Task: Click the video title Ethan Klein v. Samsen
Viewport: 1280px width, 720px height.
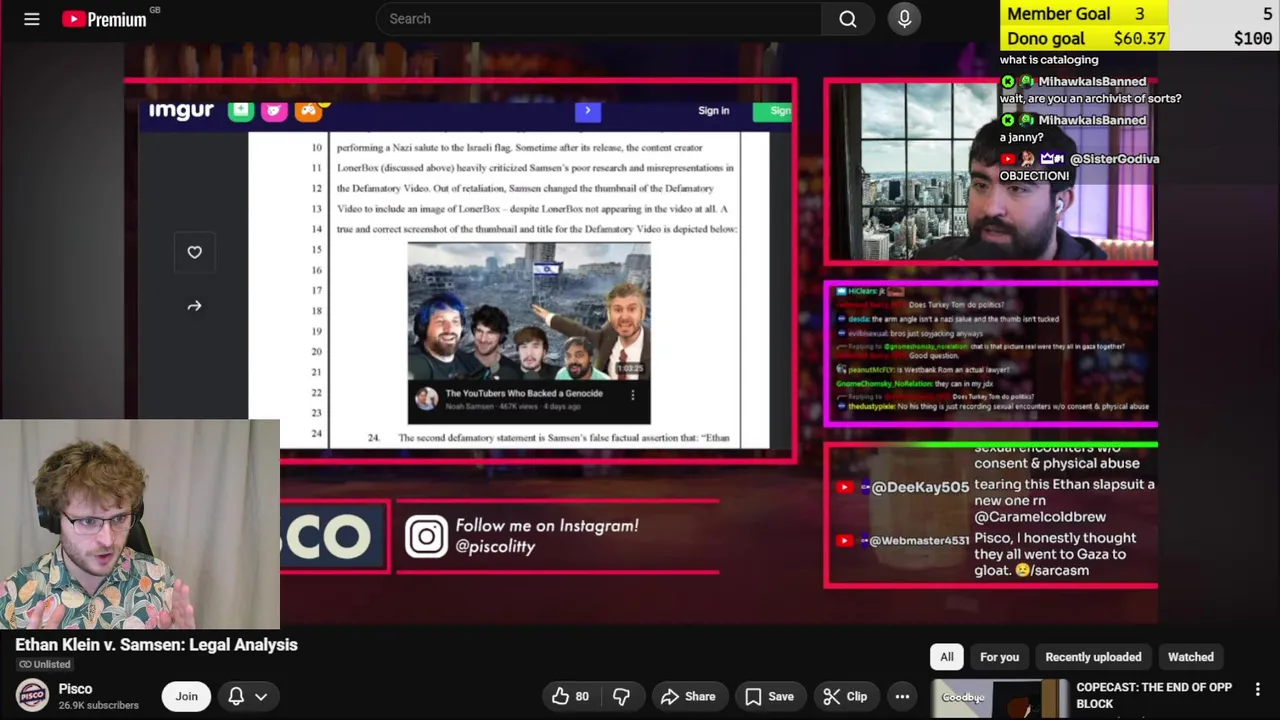Action: [x=156, y=645]
